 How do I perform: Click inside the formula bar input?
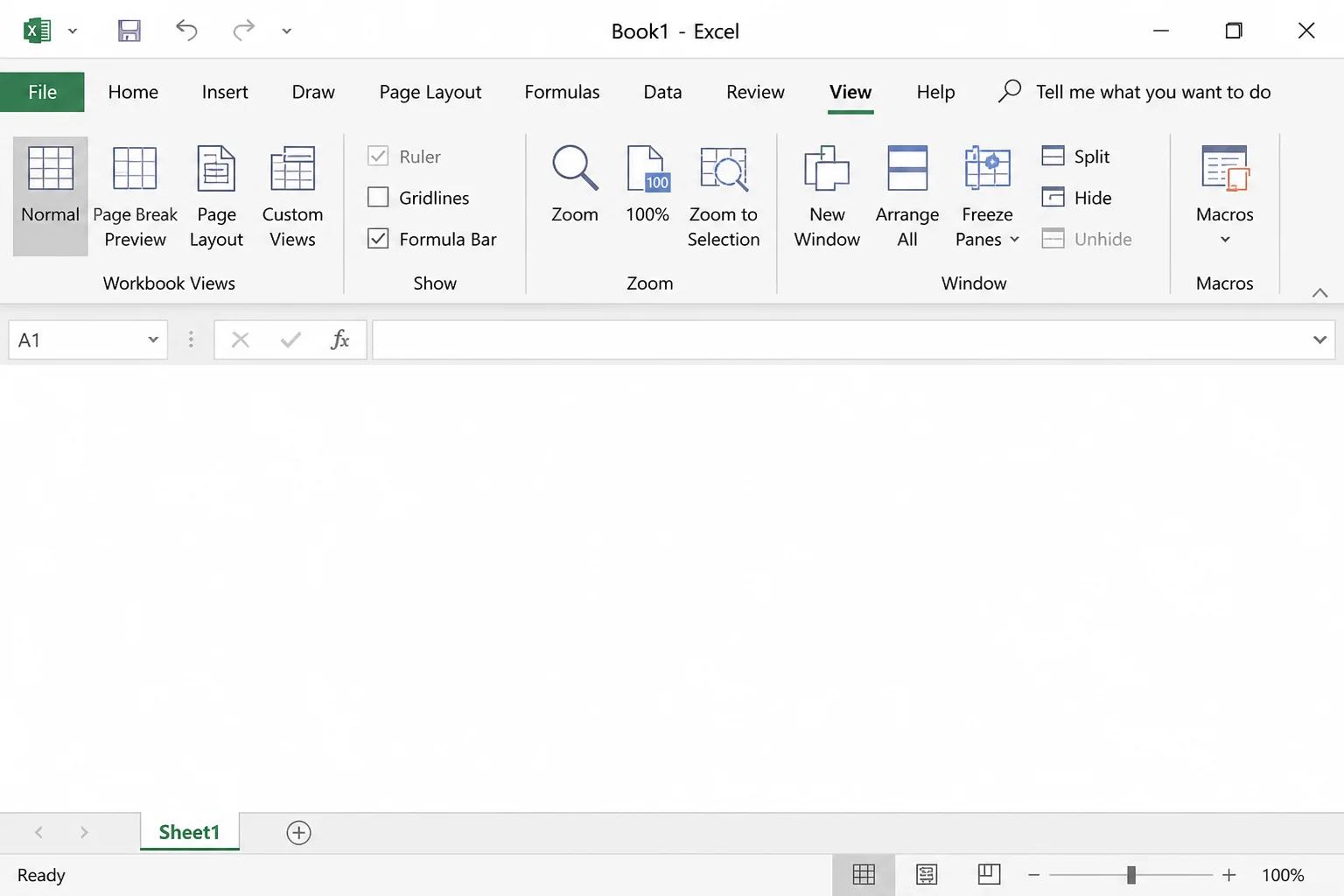click(840, 339)
